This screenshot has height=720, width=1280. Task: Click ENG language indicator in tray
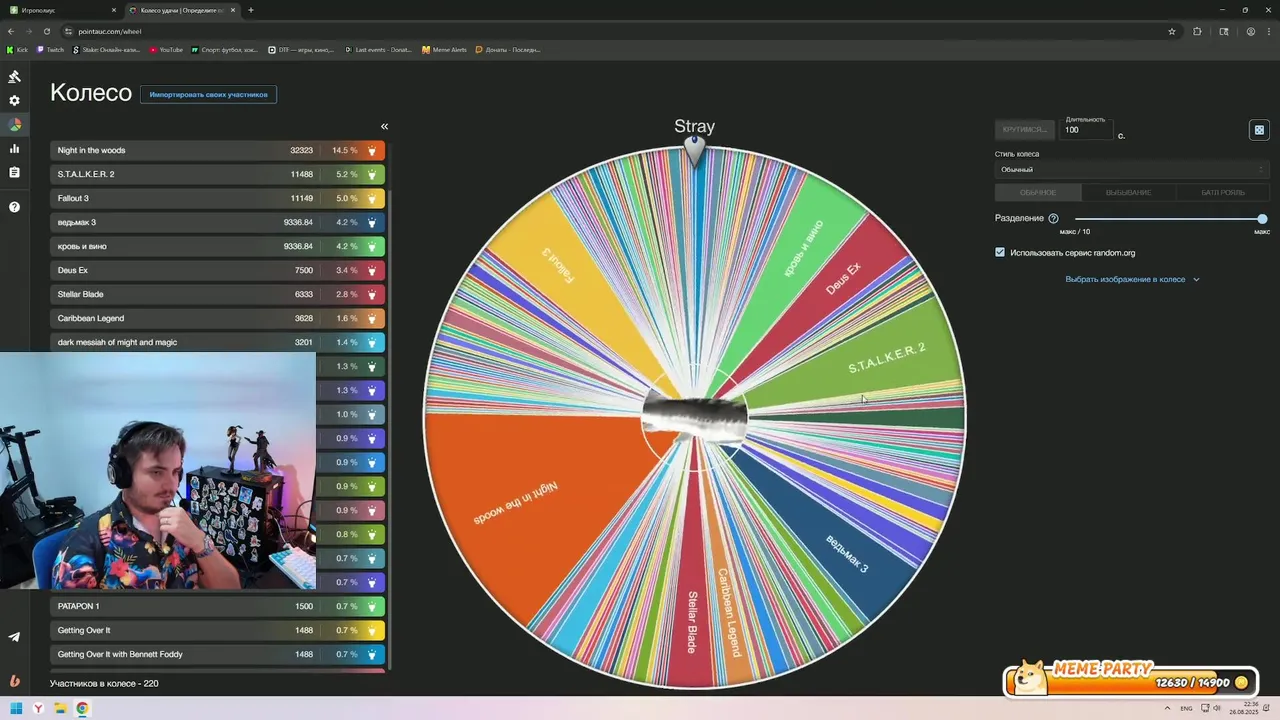[x=1186, y=708]
